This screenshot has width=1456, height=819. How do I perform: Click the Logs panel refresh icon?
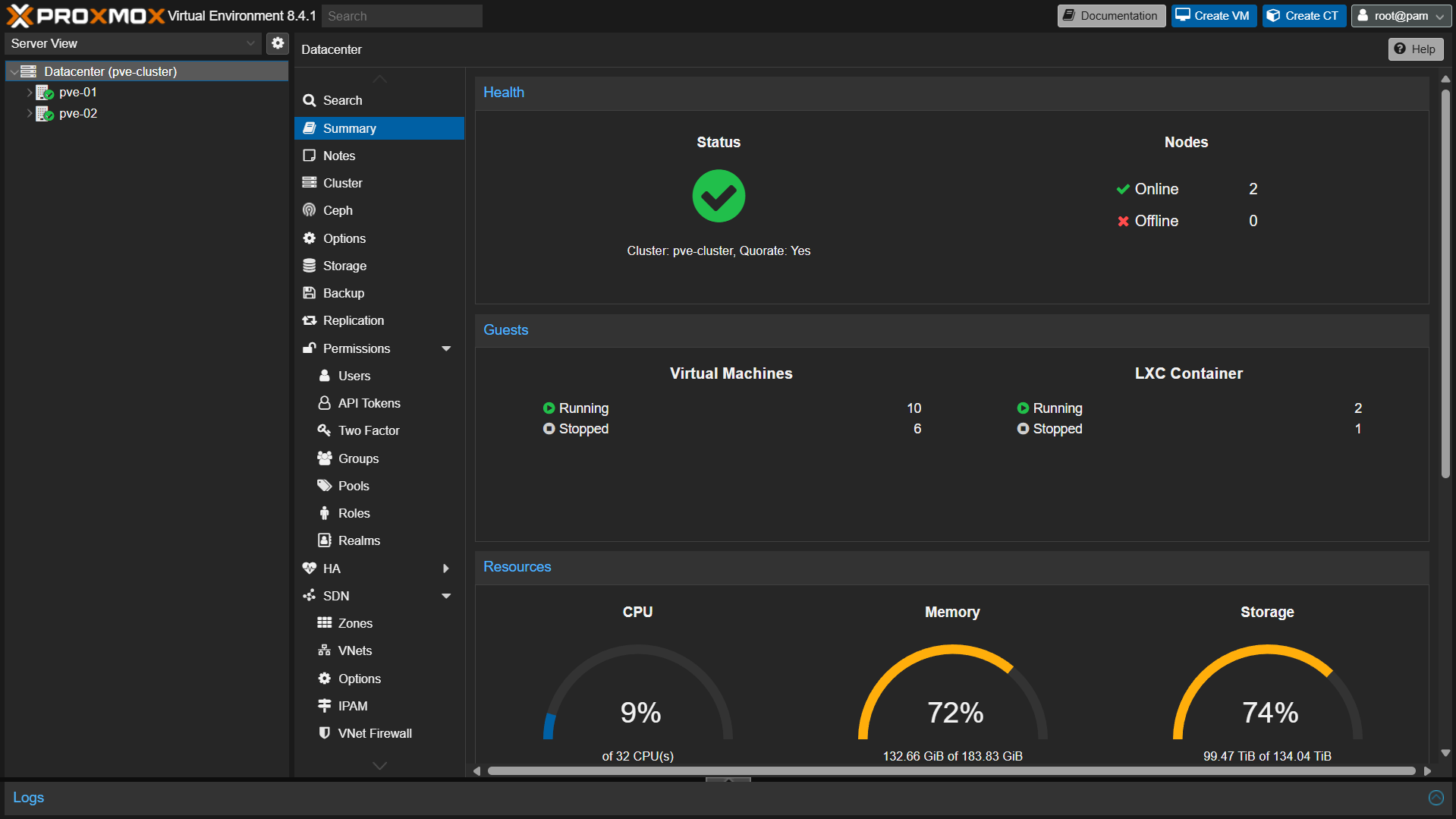pyautogui.click(x=1436, y=798)
